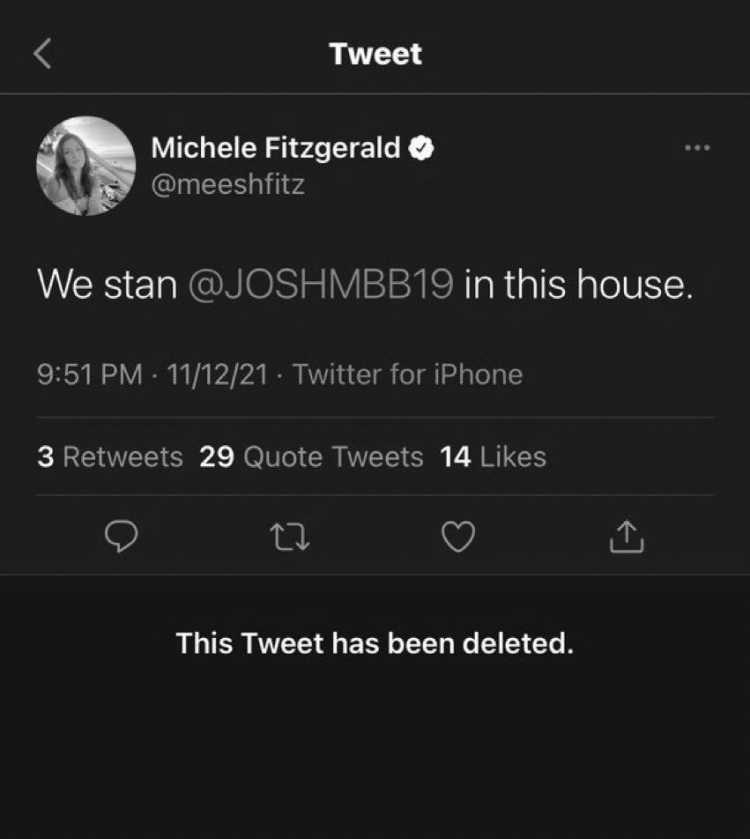Open the three-dot more options menu
750x839 pixels.
point(698,148)
